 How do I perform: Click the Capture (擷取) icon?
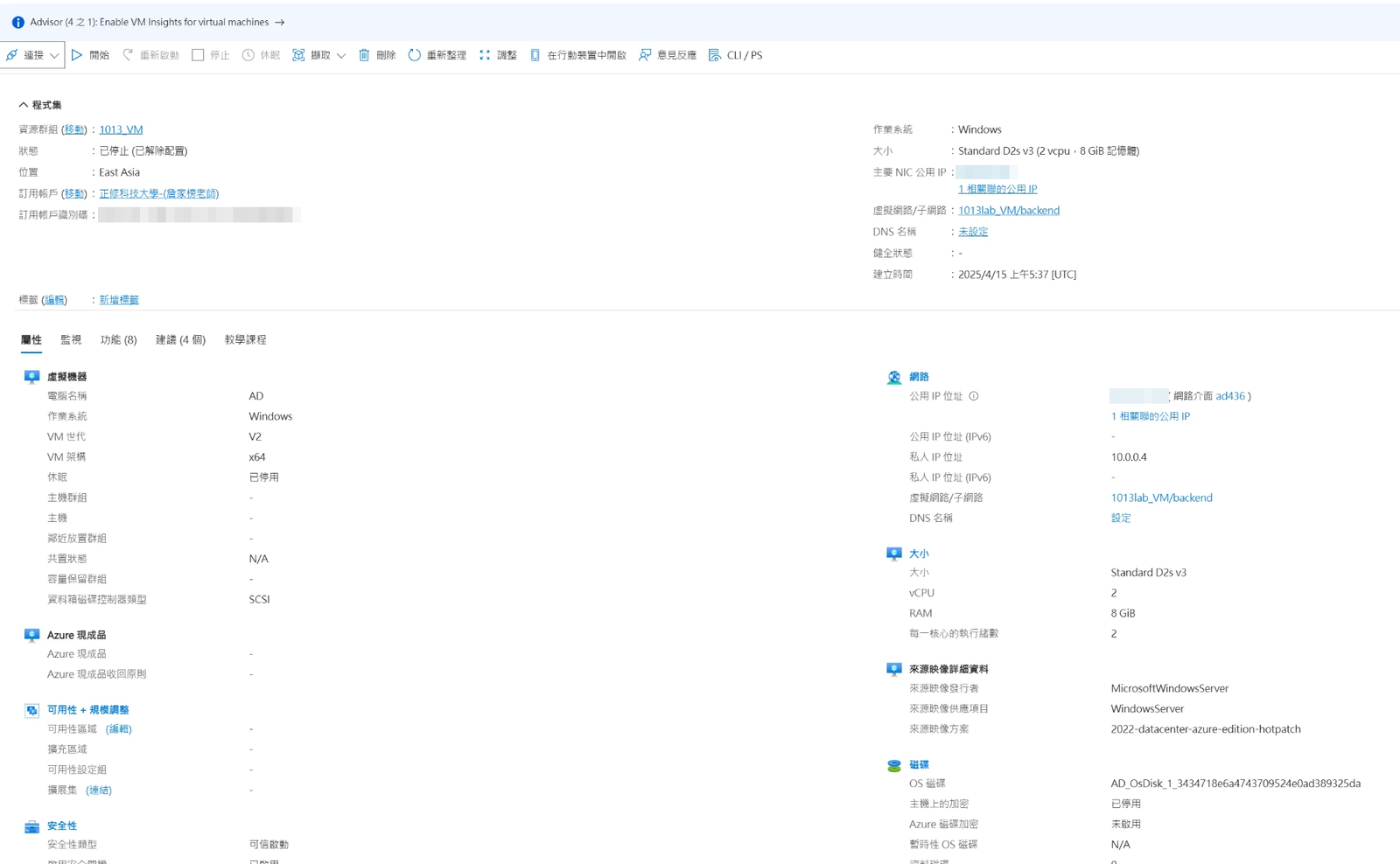click(298, 55)
